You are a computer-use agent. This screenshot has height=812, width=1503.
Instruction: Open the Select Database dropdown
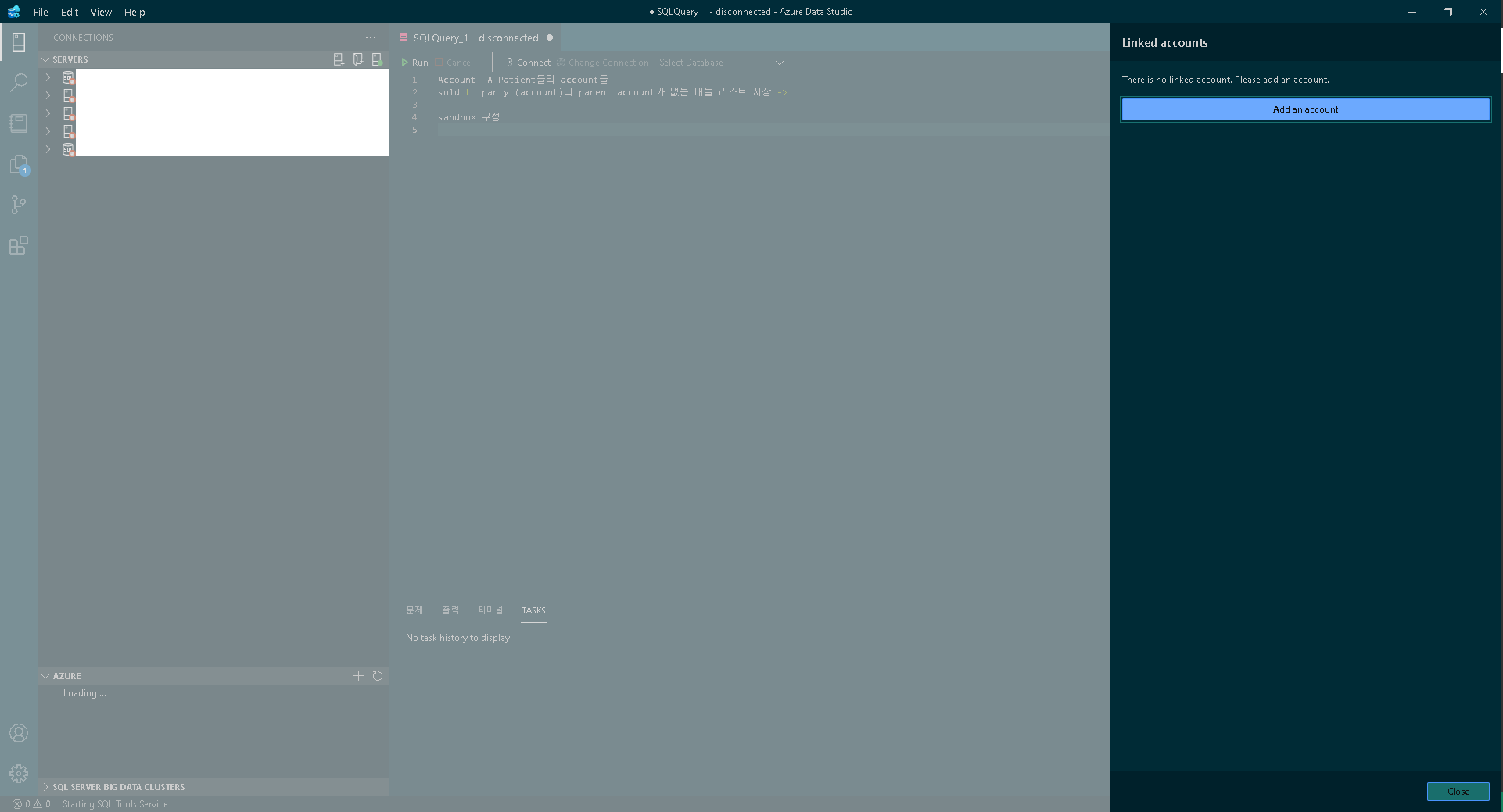721,63
